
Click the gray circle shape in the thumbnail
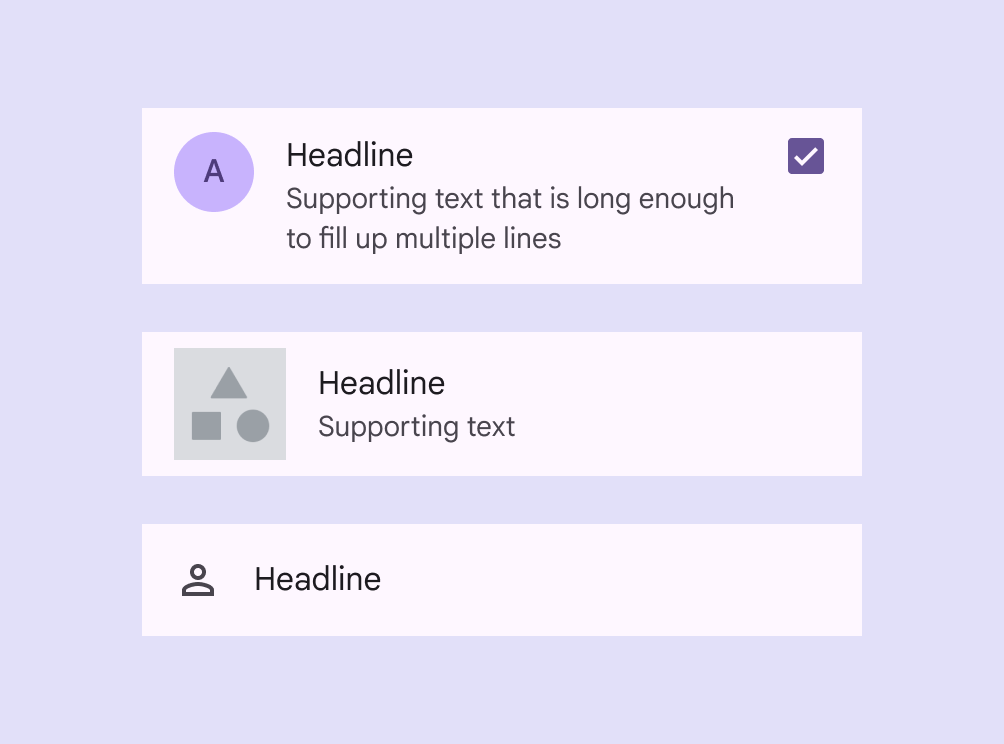point(253,426)
